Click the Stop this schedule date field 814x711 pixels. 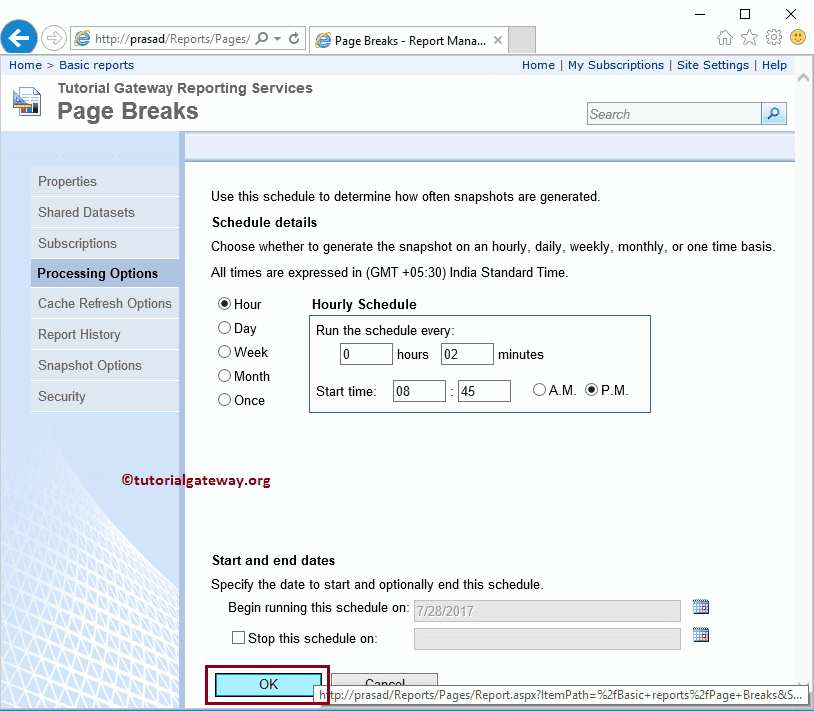(x=547, y=639)
